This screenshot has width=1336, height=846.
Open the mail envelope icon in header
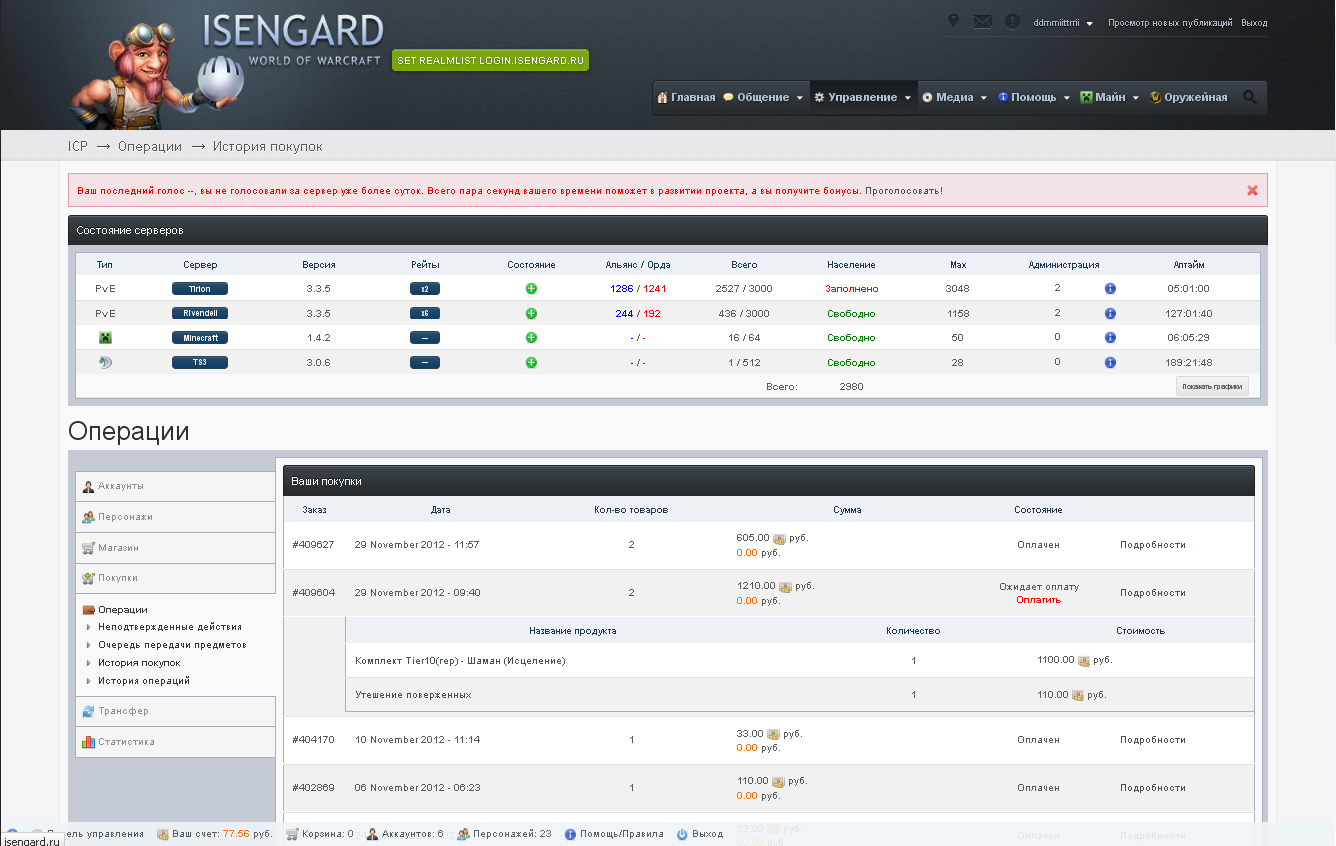tap(983, 22)
